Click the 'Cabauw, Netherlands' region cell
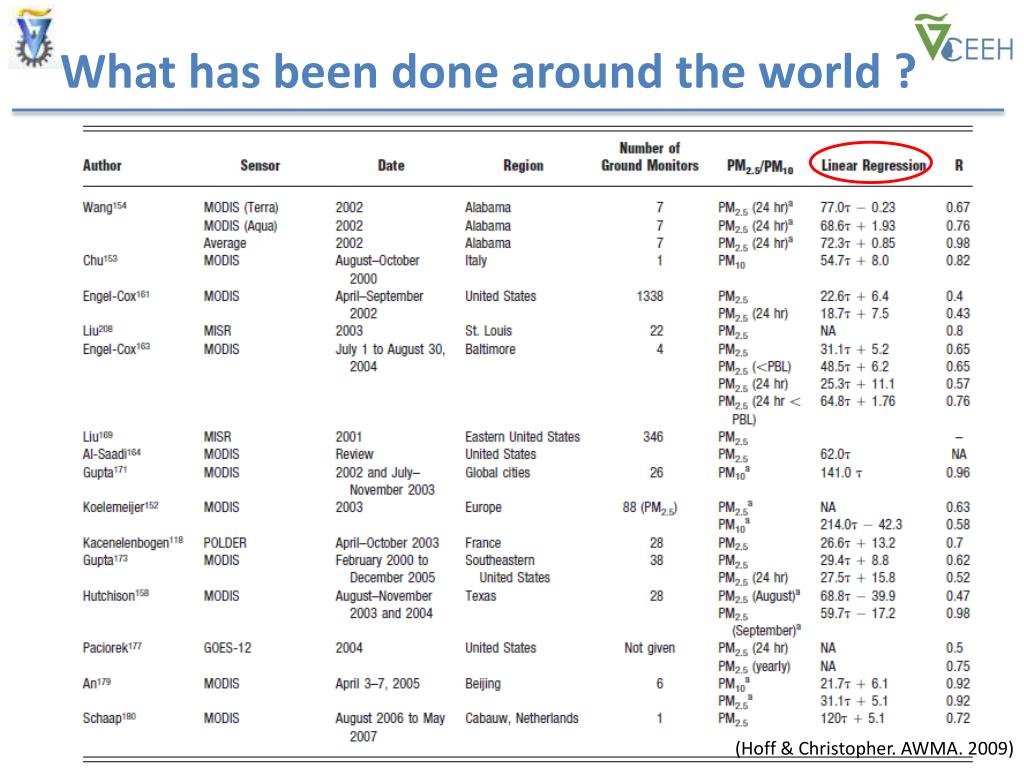 [522, 718]
